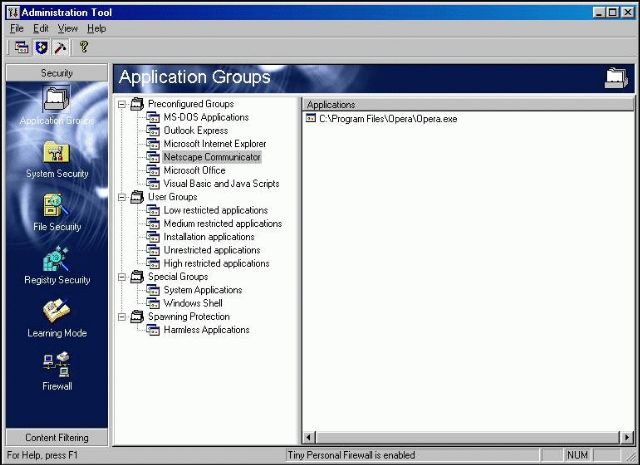This screenshot has height=465, width=640.
Task: Click the horizontal scrollbar track in Applications pane
Action: pos(468,438)
